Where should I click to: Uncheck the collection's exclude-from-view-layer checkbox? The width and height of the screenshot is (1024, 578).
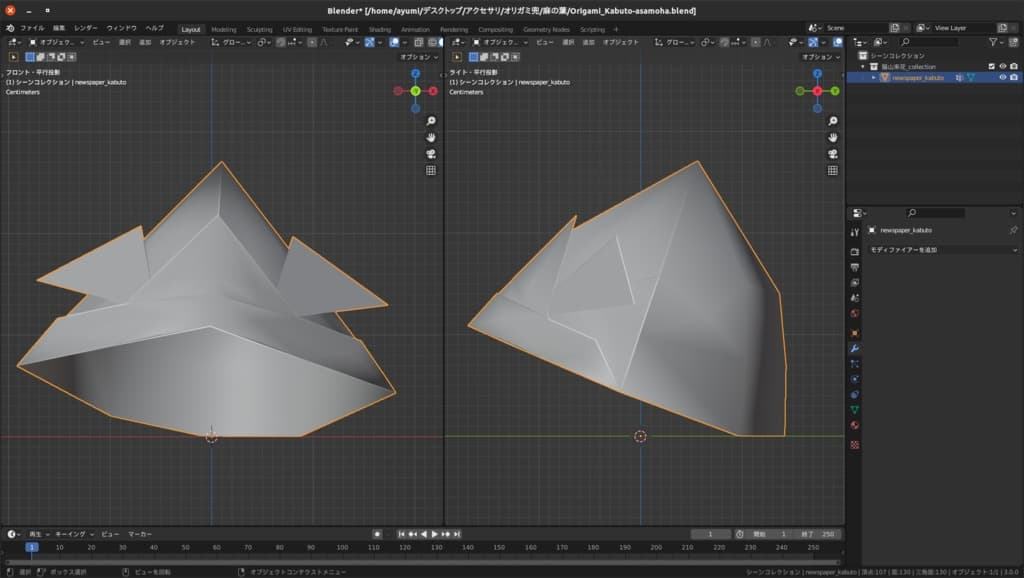[x=991, y=66]
